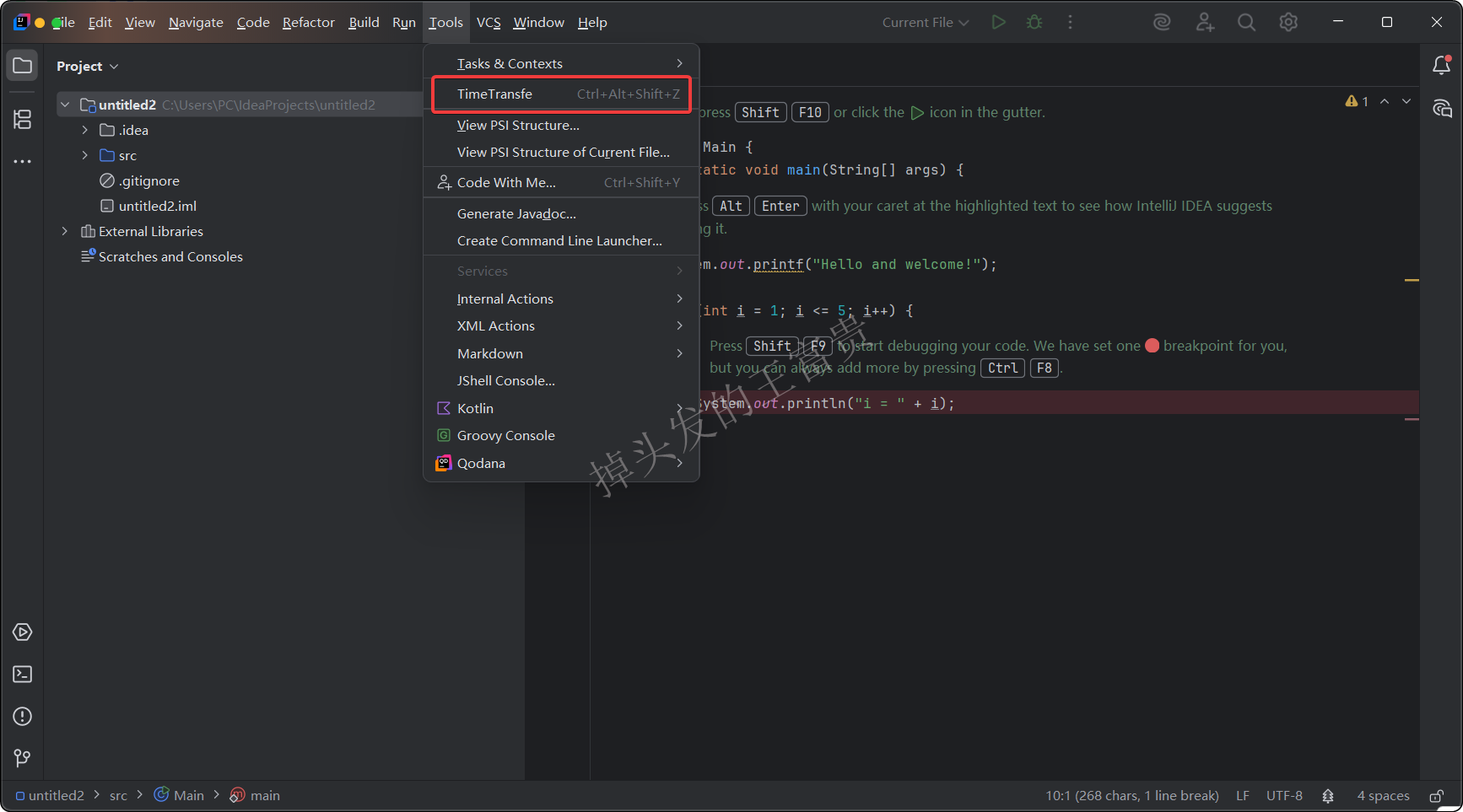Select View PSI Structure of Current File...
The width and height of the screenshot is (1463, 812).
coord(561,152)
